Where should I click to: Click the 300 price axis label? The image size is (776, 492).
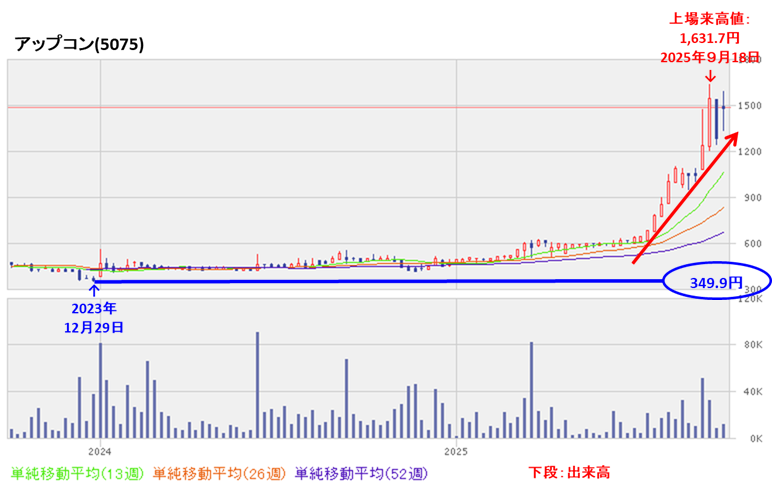[752, 290]
